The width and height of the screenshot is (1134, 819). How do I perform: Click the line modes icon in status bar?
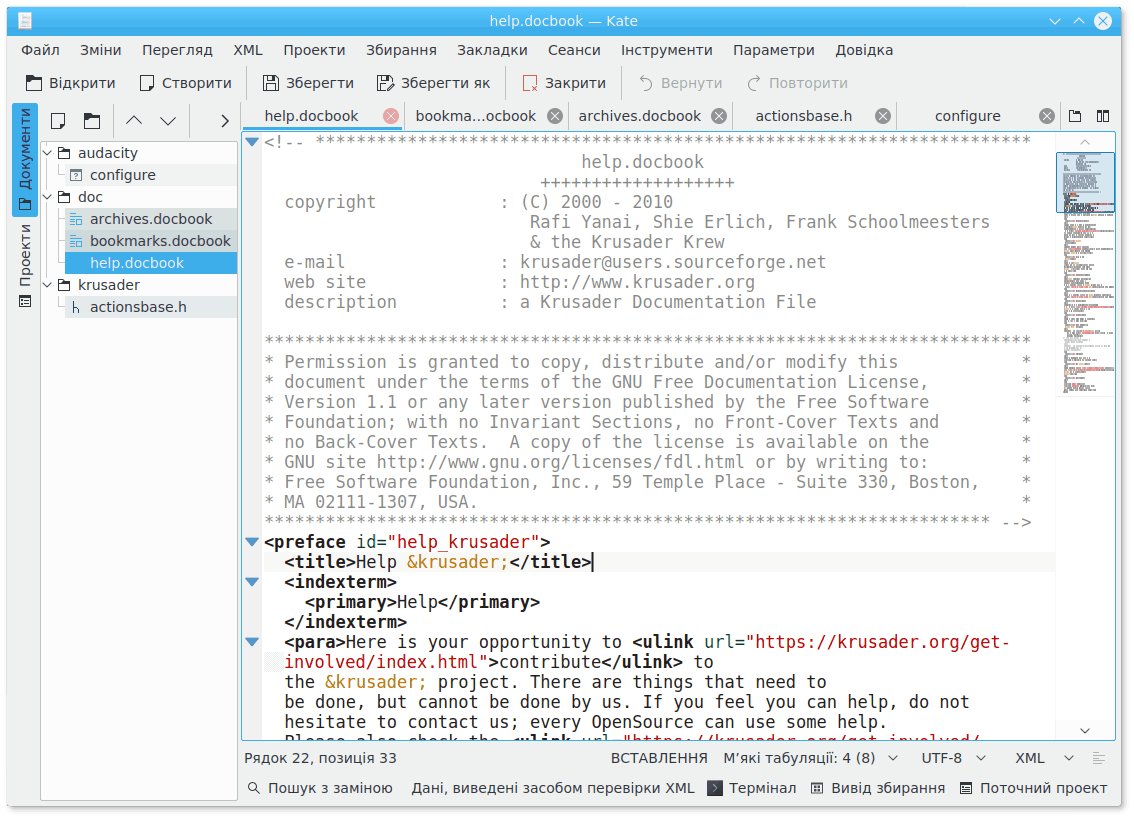(1099, 759)
